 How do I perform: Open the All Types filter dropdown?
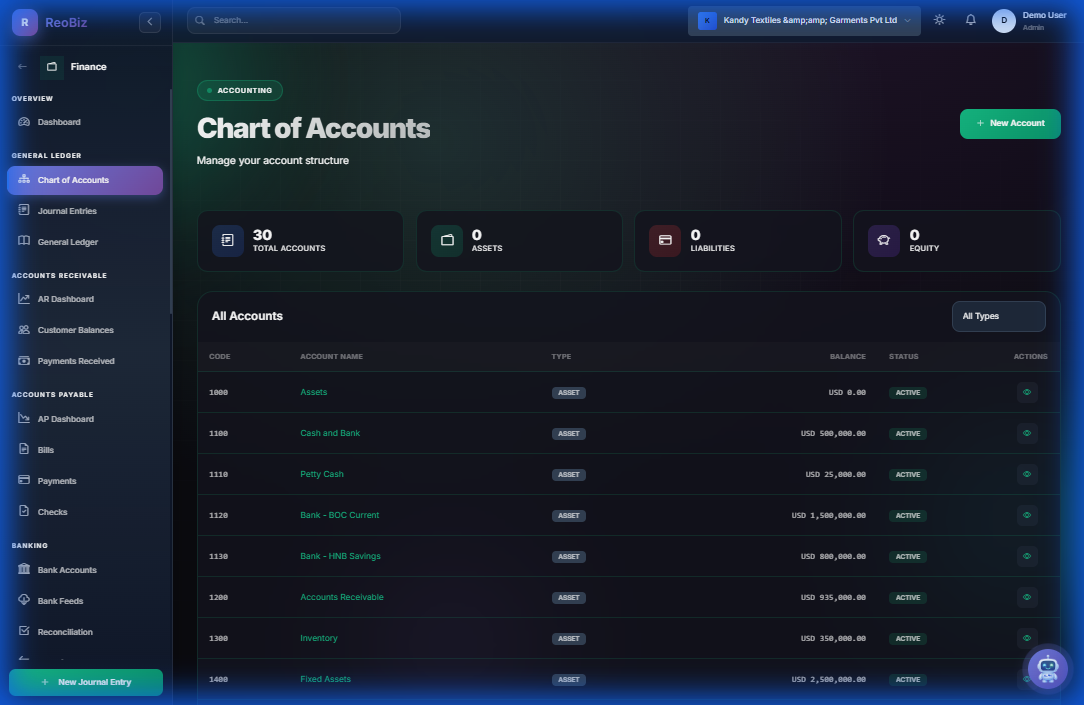pyautogui.click(x=998, y=316)
